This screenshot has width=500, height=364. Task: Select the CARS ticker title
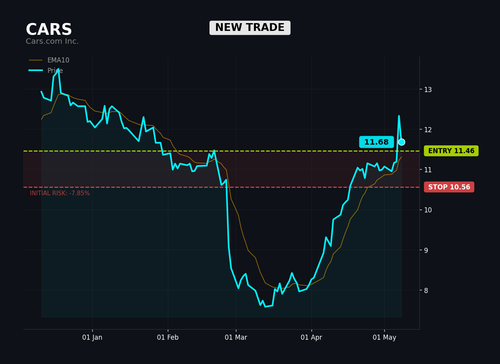click(49, 29)
